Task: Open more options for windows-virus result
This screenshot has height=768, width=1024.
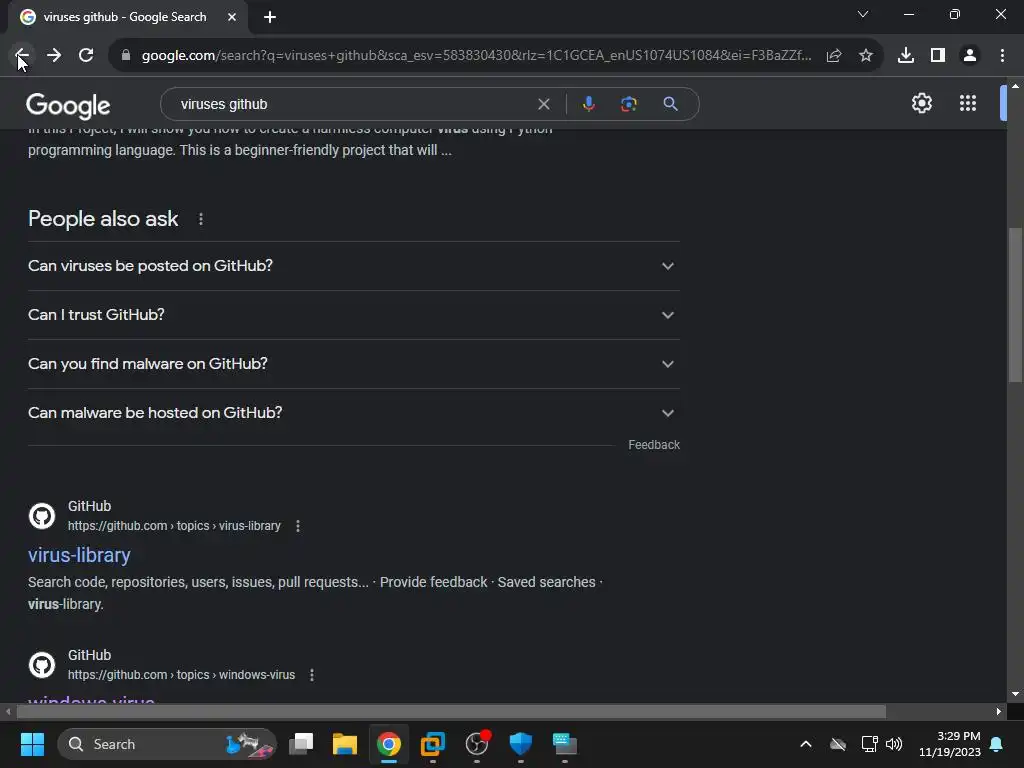Action: click(x=312, y=675)
